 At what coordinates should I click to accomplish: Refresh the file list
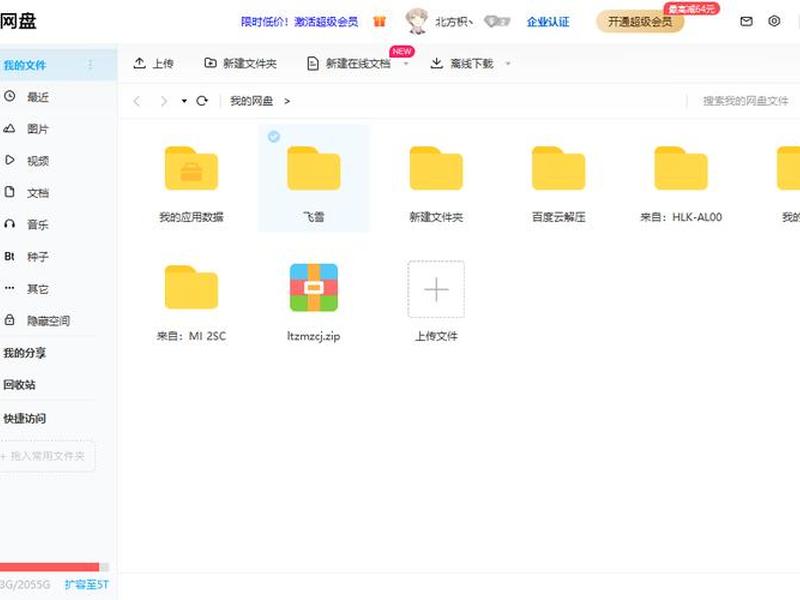tap(202, 101)
